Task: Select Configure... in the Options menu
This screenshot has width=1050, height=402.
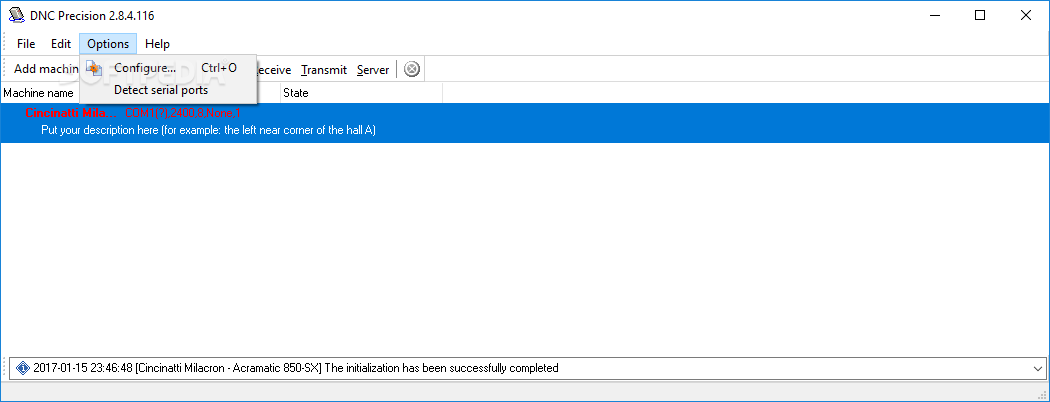Action: tap(145, 68)
